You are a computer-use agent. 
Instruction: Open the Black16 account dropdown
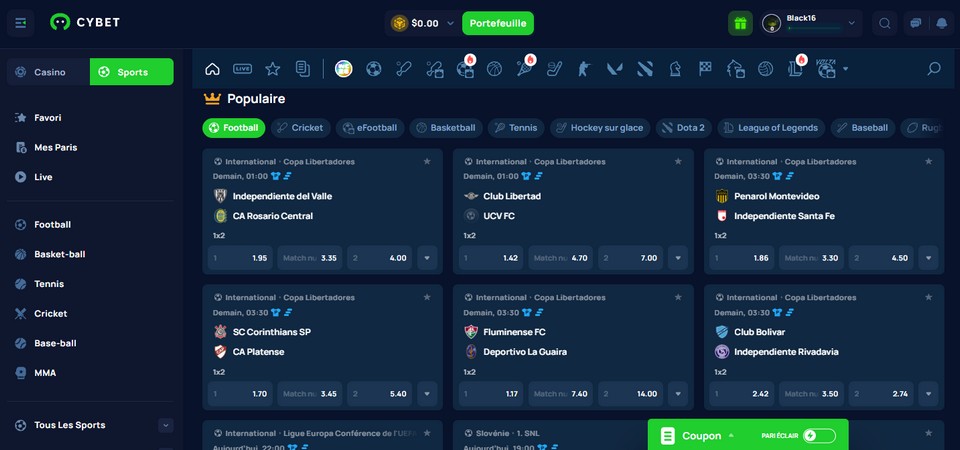pos(811,23)
